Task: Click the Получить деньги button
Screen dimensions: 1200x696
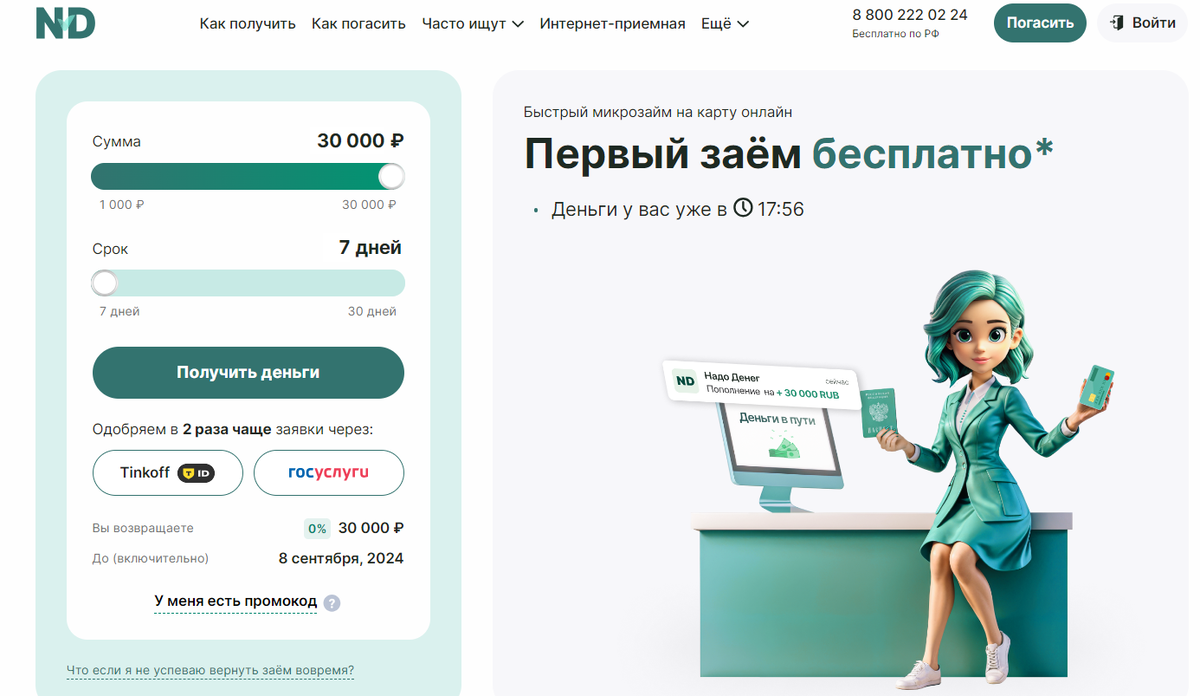Action: tap(248, 372)
